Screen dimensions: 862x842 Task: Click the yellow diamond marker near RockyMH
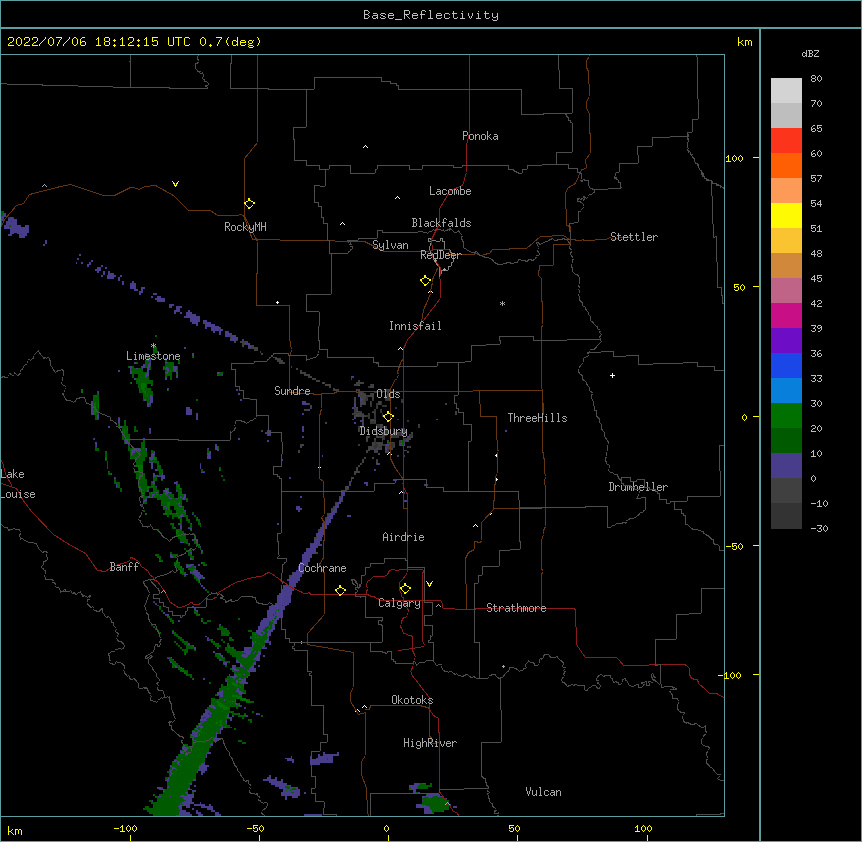250,204
